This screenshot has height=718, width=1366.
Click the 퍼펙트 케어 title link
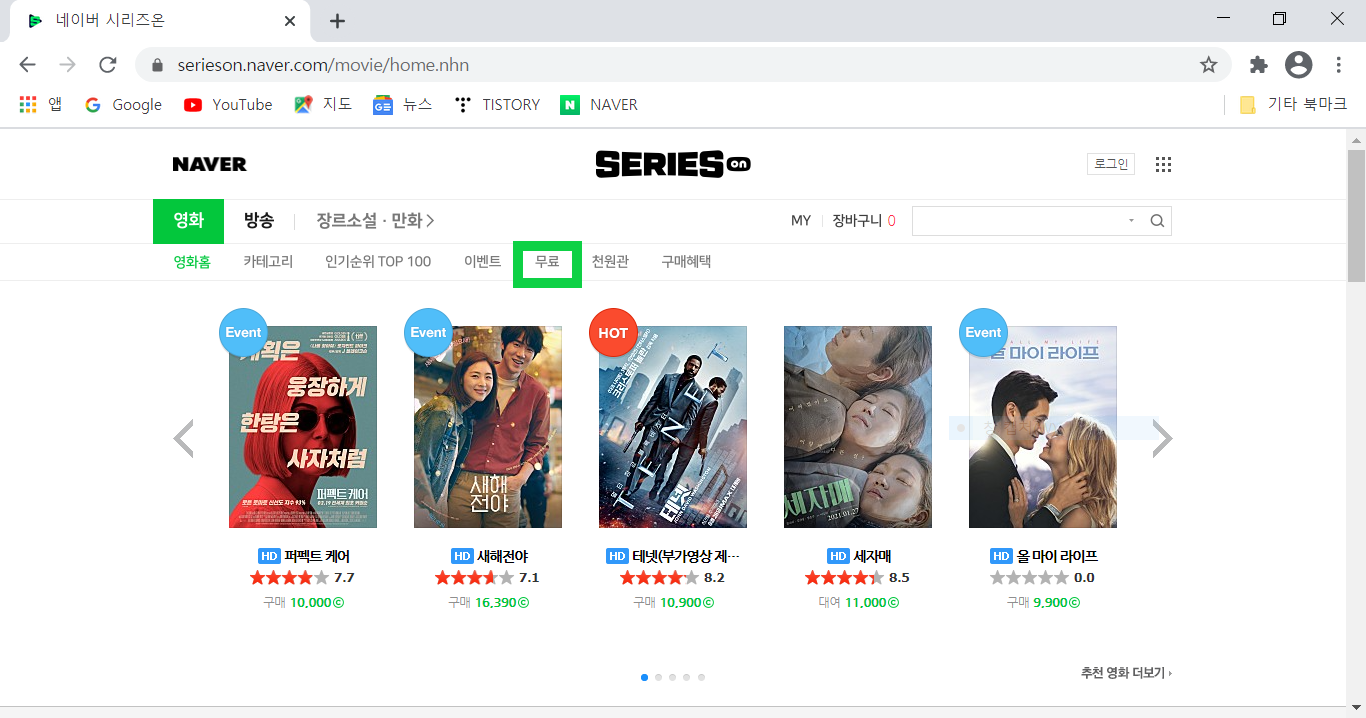[x=317, y=556]
